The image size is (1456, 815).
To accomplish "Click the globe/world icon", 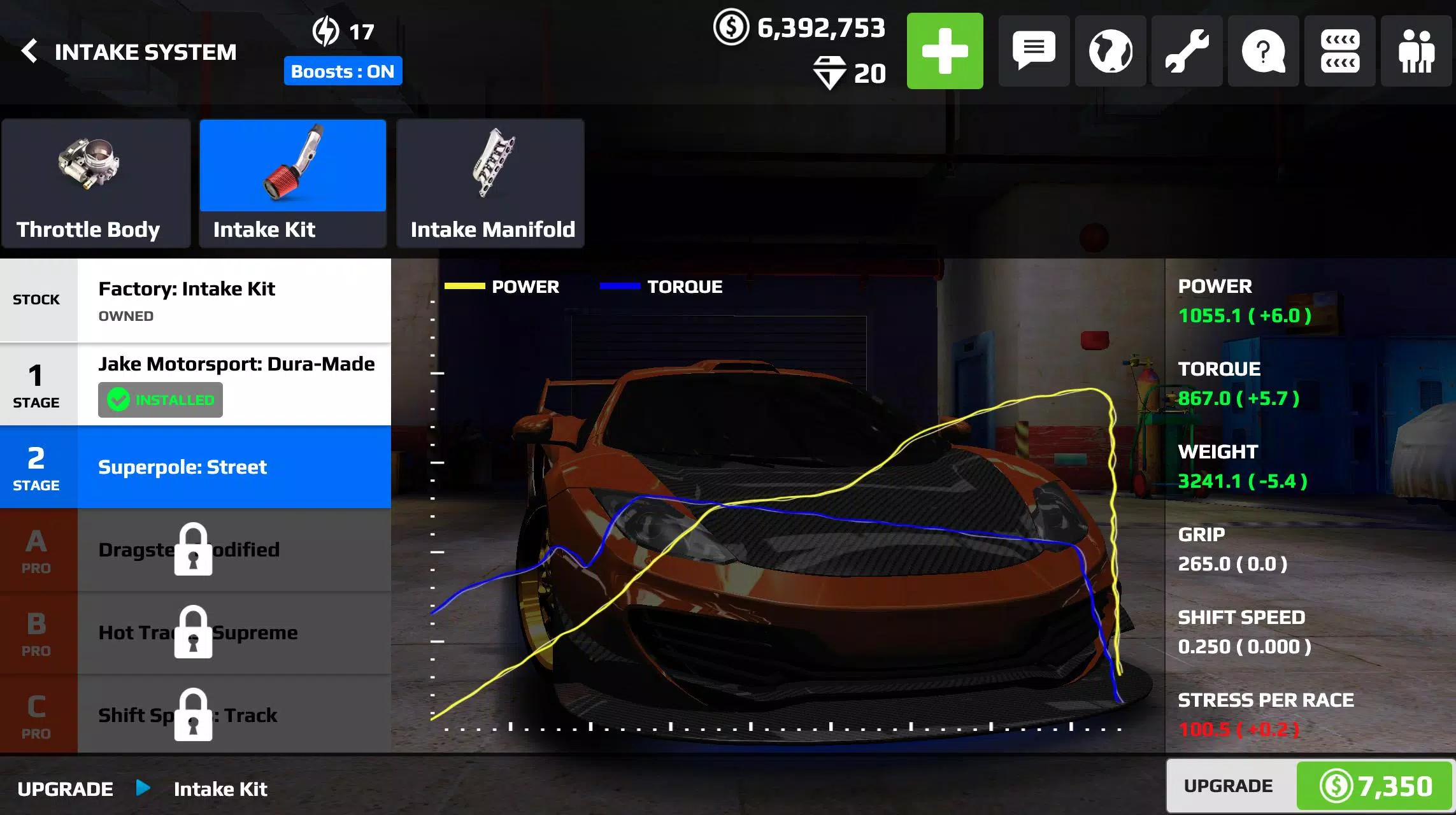I will [1109, 50].
